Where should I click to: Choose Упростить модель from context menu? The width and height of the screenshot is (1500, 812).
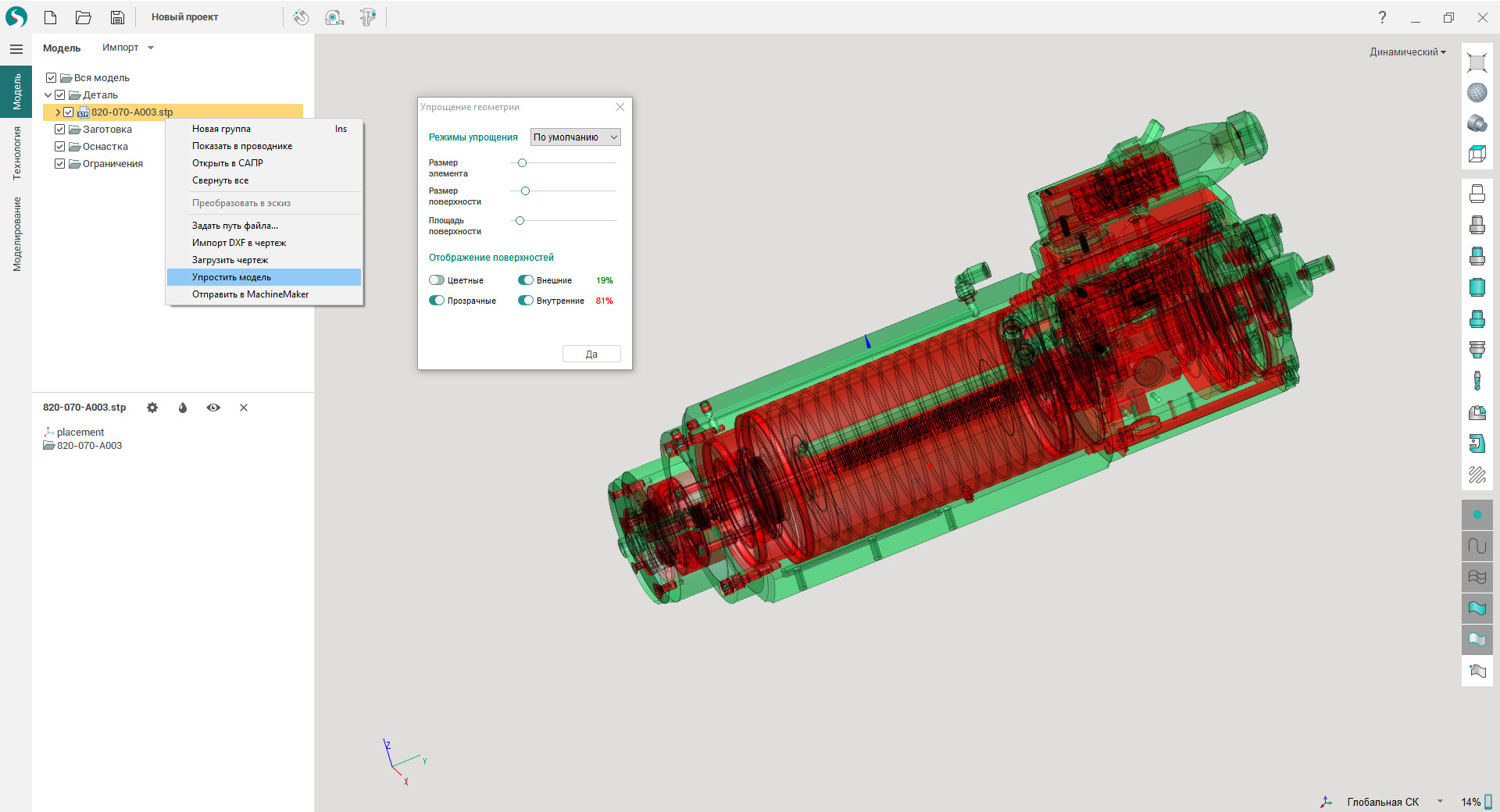point(232,277)
